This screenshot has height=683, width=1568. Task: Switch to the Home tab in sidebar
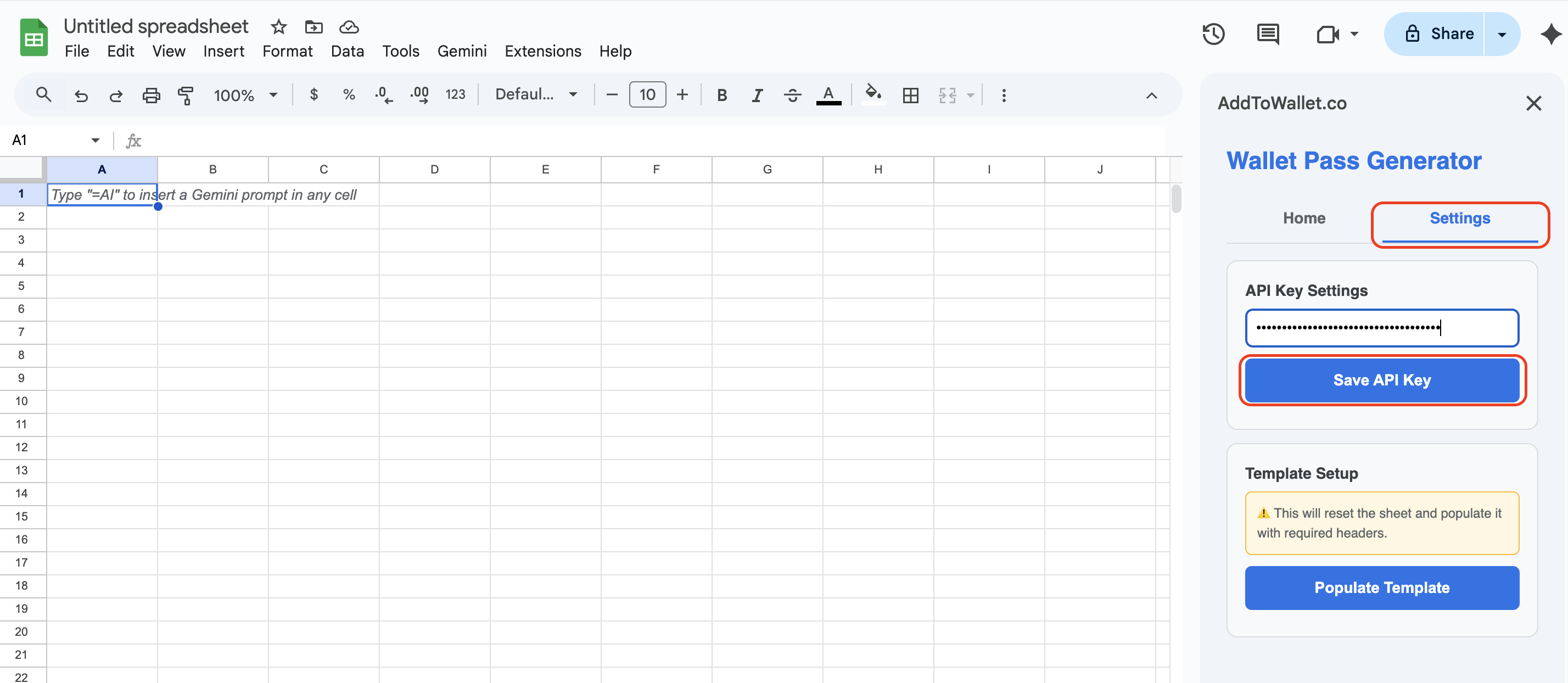pyautogui.click(x=1303, y=218)
